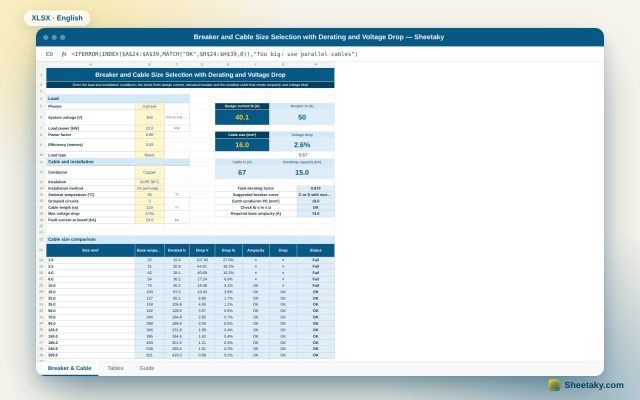
Task: Switch to the Guide sheet tab
Action: pyautogui.click(x=147, y=368)
